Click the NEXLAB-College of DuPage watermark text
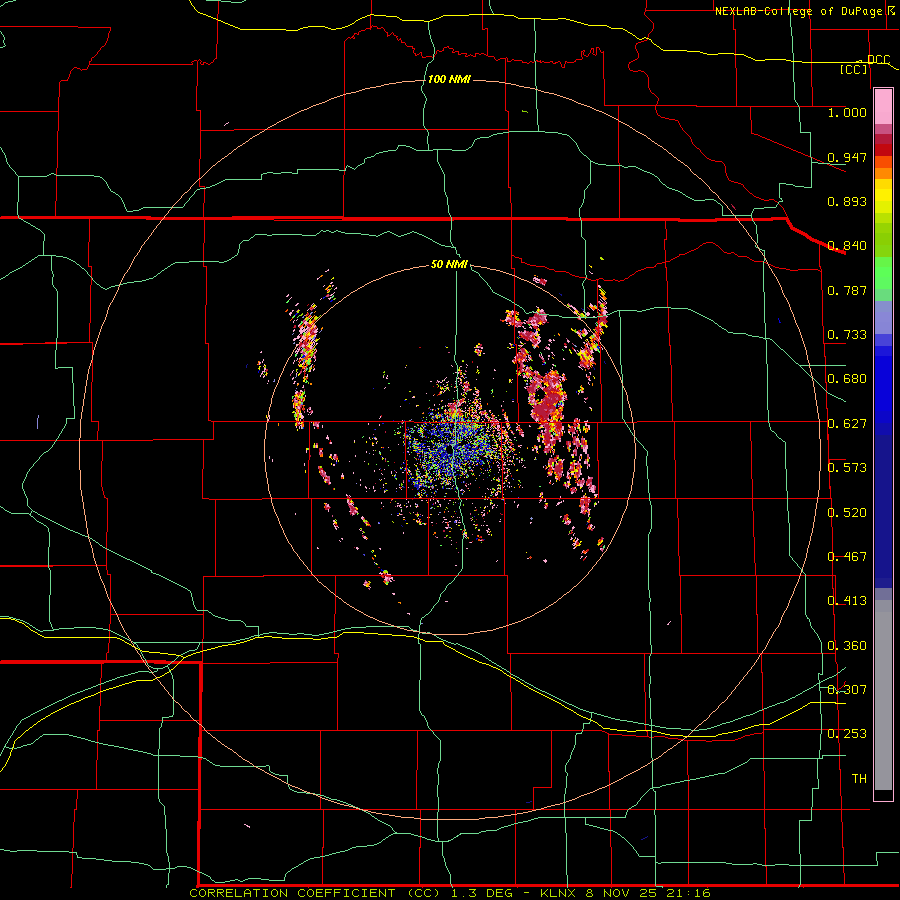Viewport: 900px width, 900px height. pos(798,11)
